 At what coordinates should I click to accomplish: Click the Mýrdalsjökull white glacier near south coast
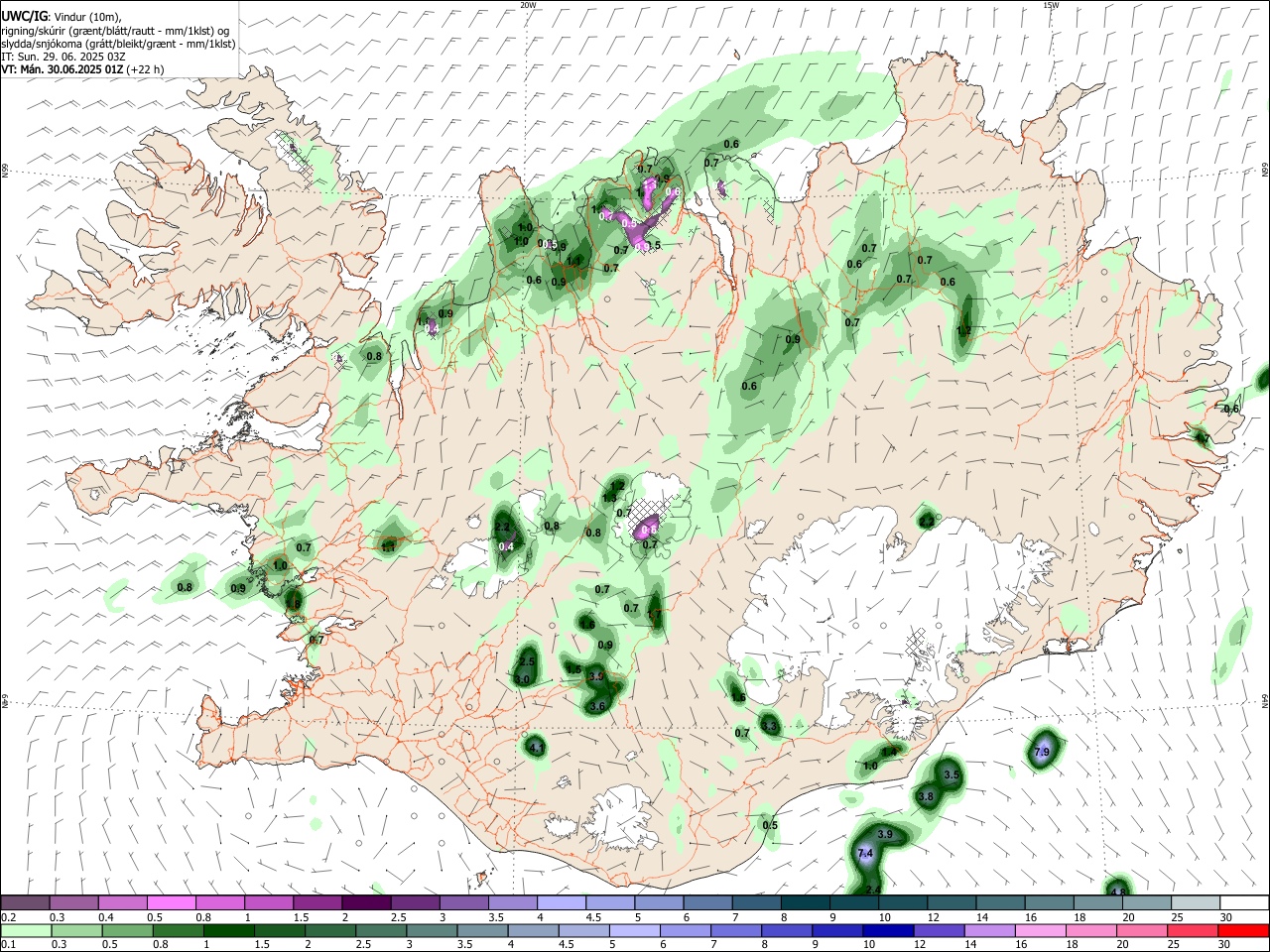click(617, 818)
